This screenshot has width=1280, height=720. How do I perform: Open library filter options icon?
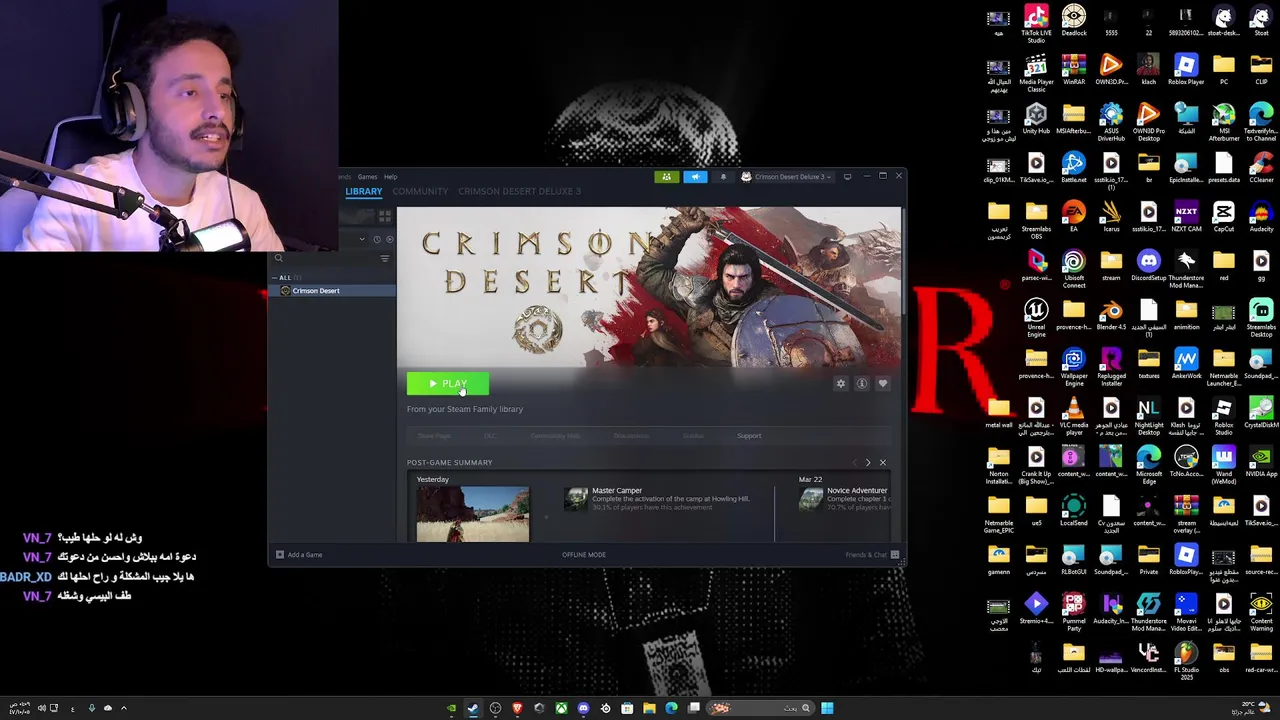385,259
